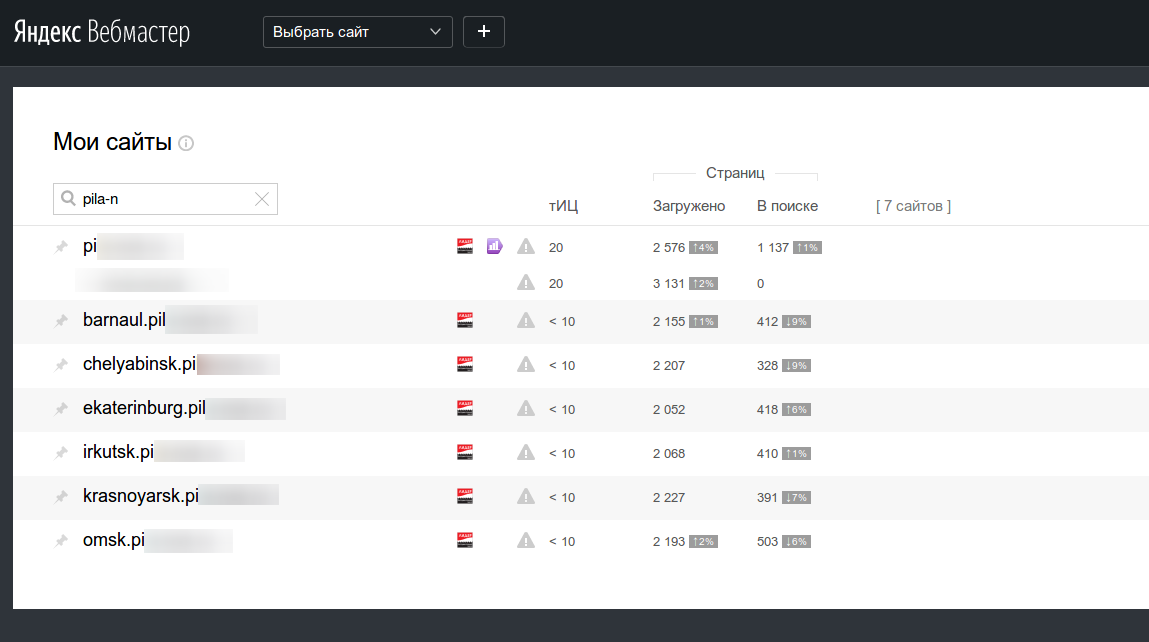
Task: Sort by 'тИЦ' column header
Action: tap(563, 206)
